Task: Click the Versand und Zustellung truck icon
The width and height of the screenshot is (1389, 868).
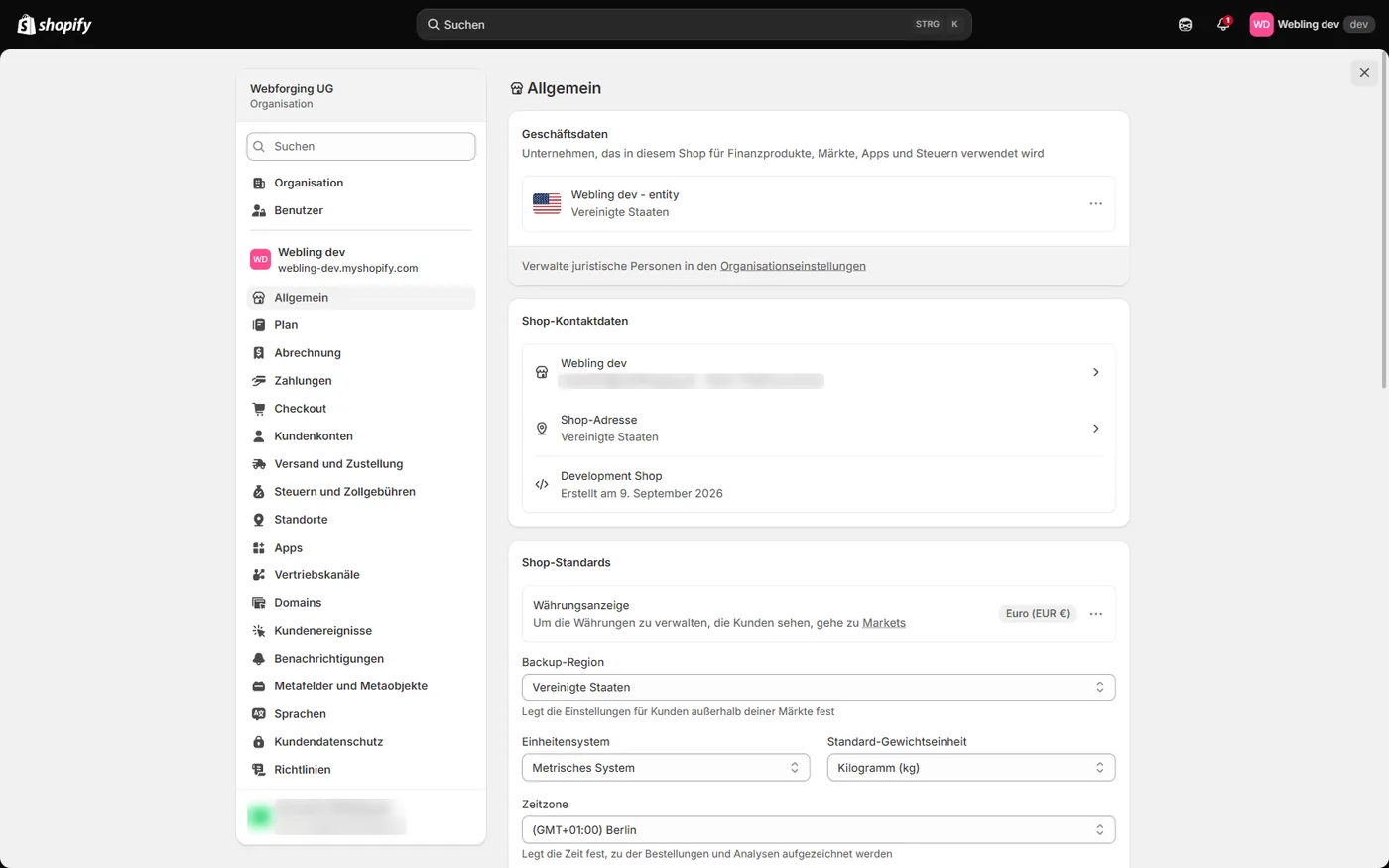Action: pyautogui.click(x=259, y=464)
